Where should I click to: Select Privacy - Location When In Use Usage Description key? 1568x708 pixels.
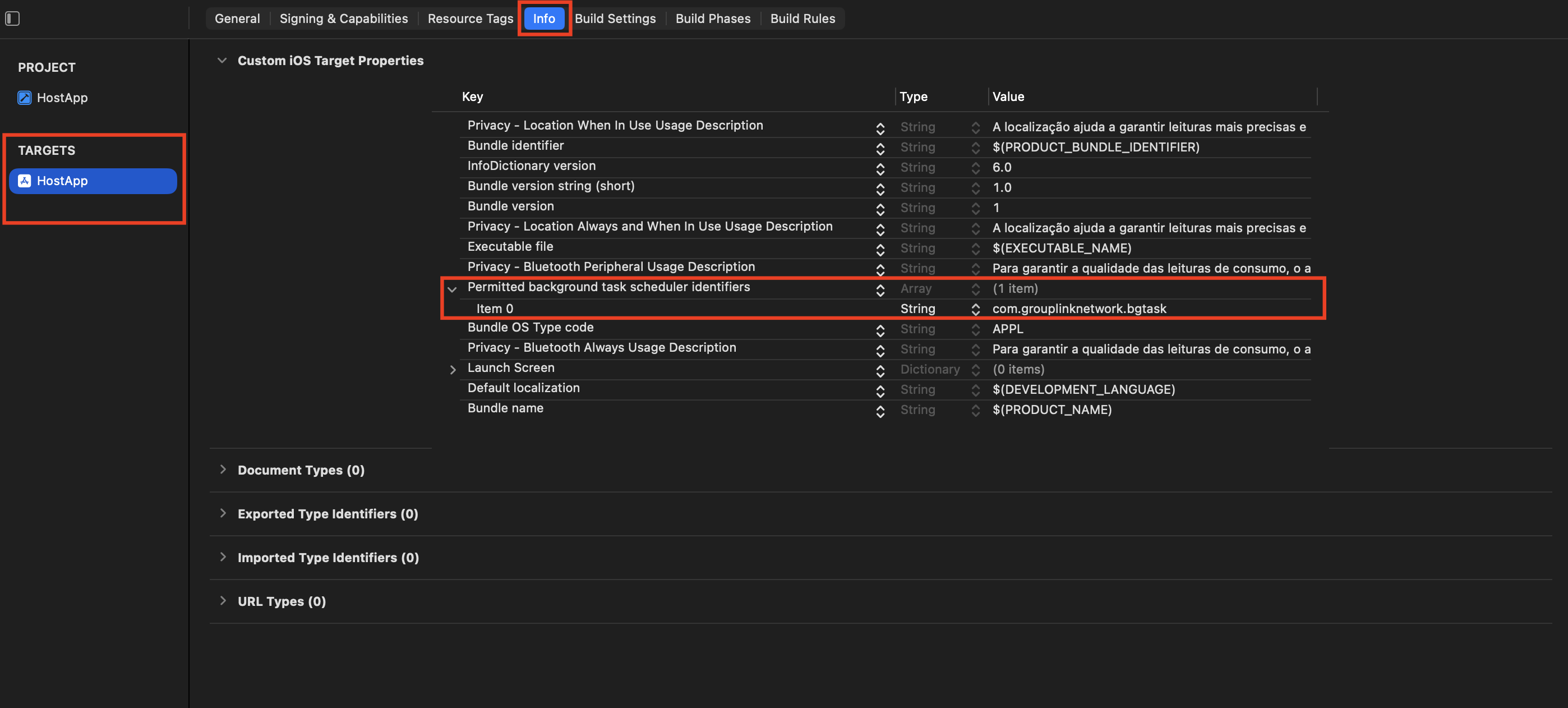615,126
